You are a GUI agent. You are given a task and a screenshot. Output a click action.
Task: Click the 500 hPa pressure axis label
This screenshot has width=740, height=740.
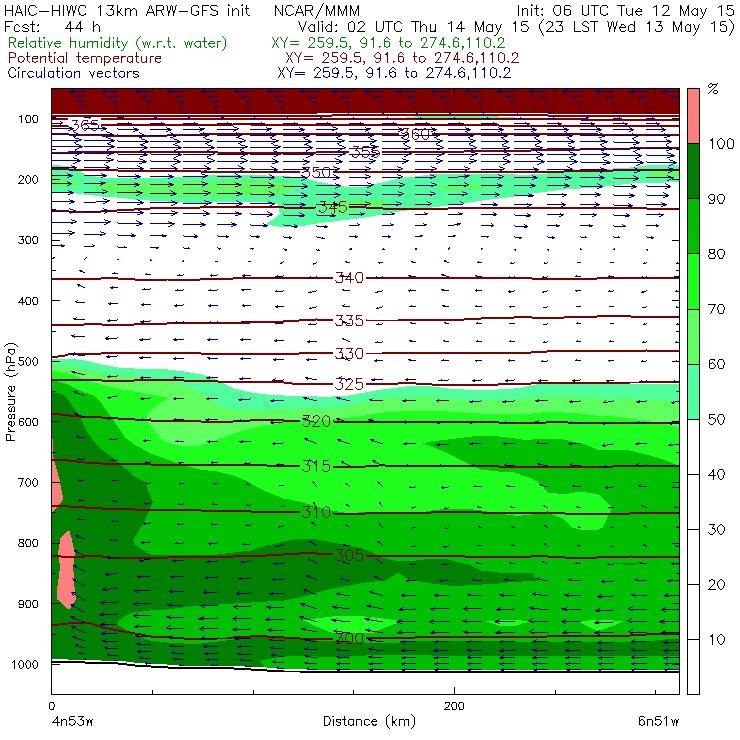pos(28,361)
